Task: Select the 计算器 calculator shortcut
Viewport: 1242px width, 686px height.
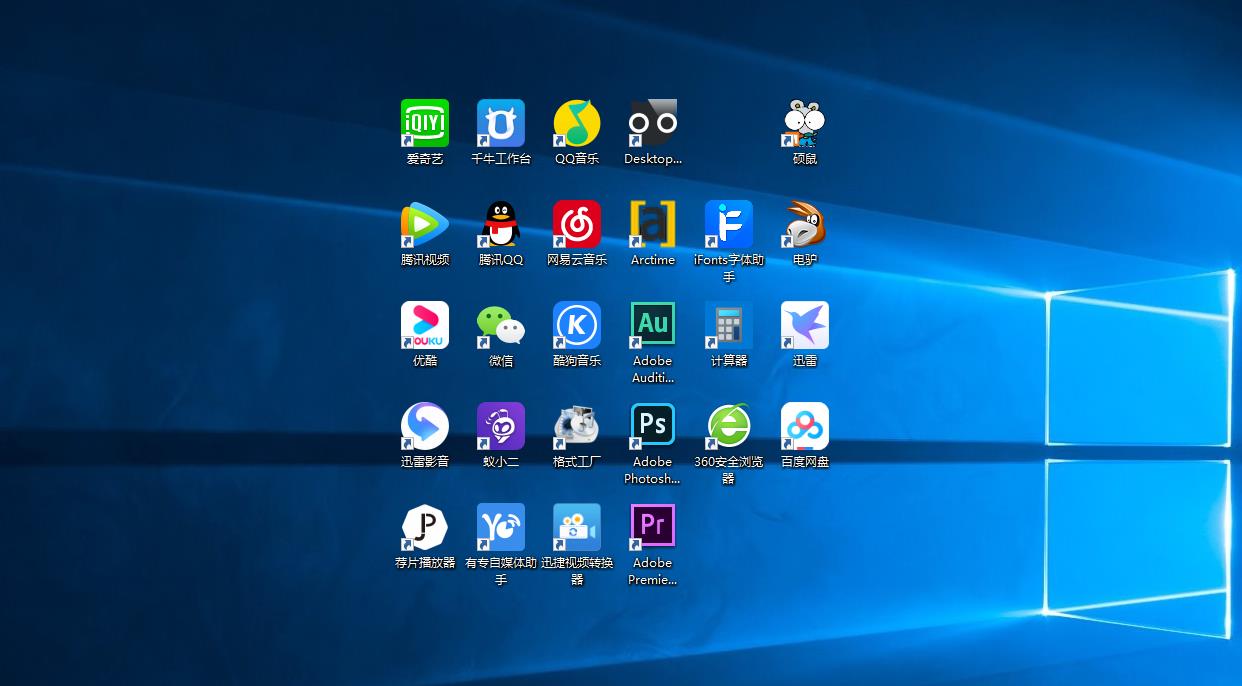Action: pyautogui.click(x=729, y=325)
